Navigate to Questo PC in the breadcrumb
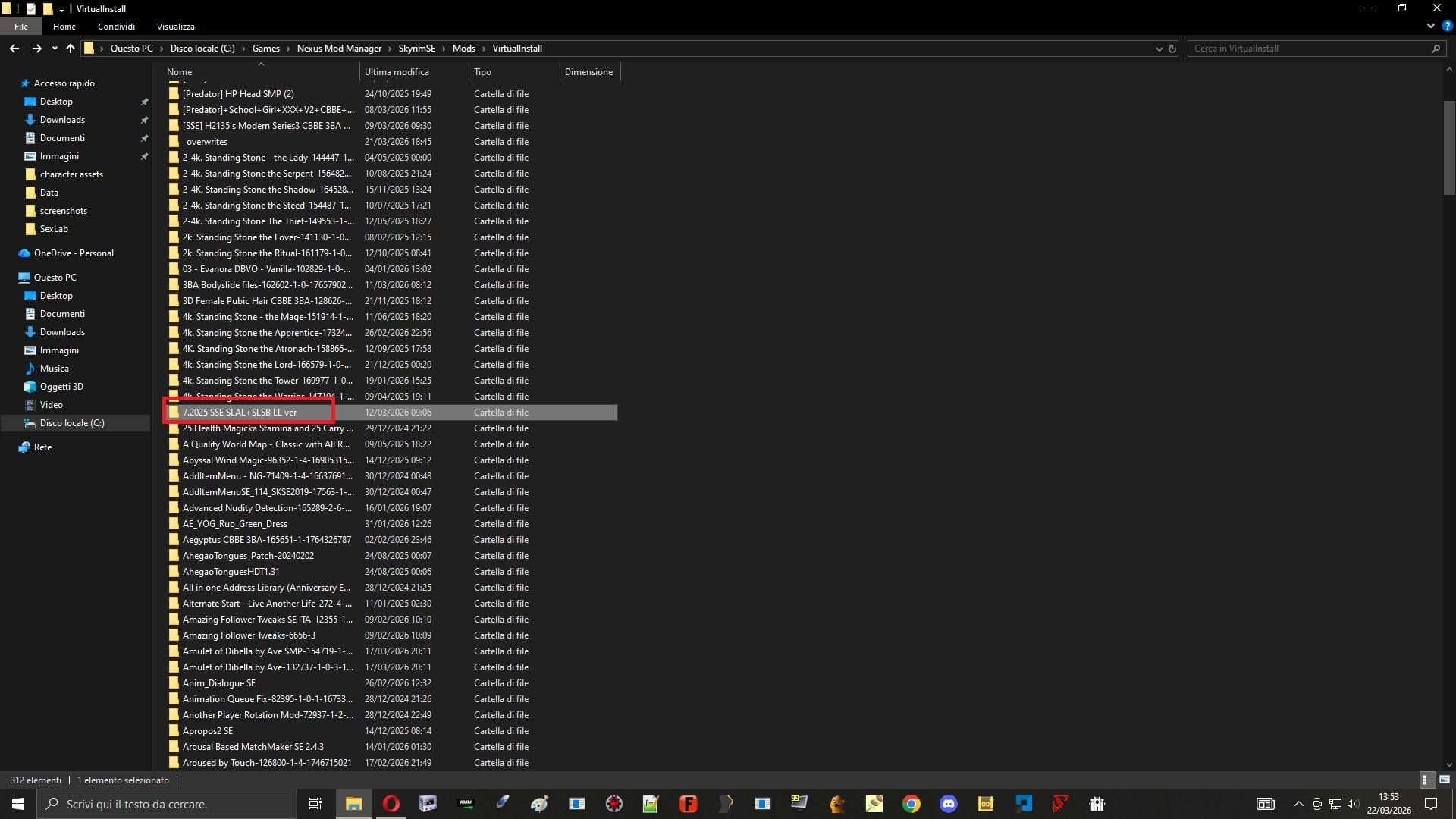1456x819 pixels. click(131, 49)
